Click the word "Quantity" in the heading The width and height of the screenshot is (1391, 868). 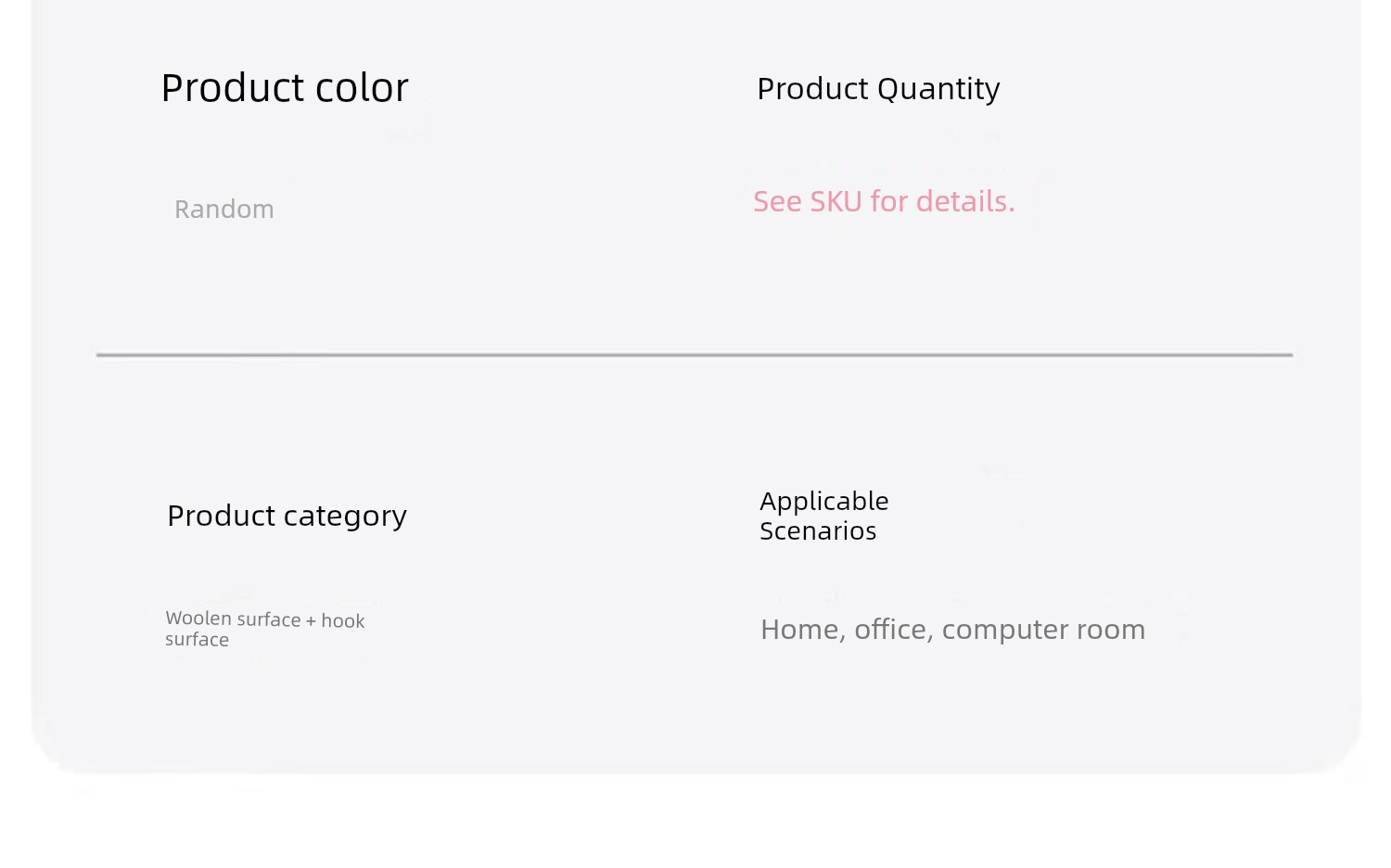pos(938,90)
